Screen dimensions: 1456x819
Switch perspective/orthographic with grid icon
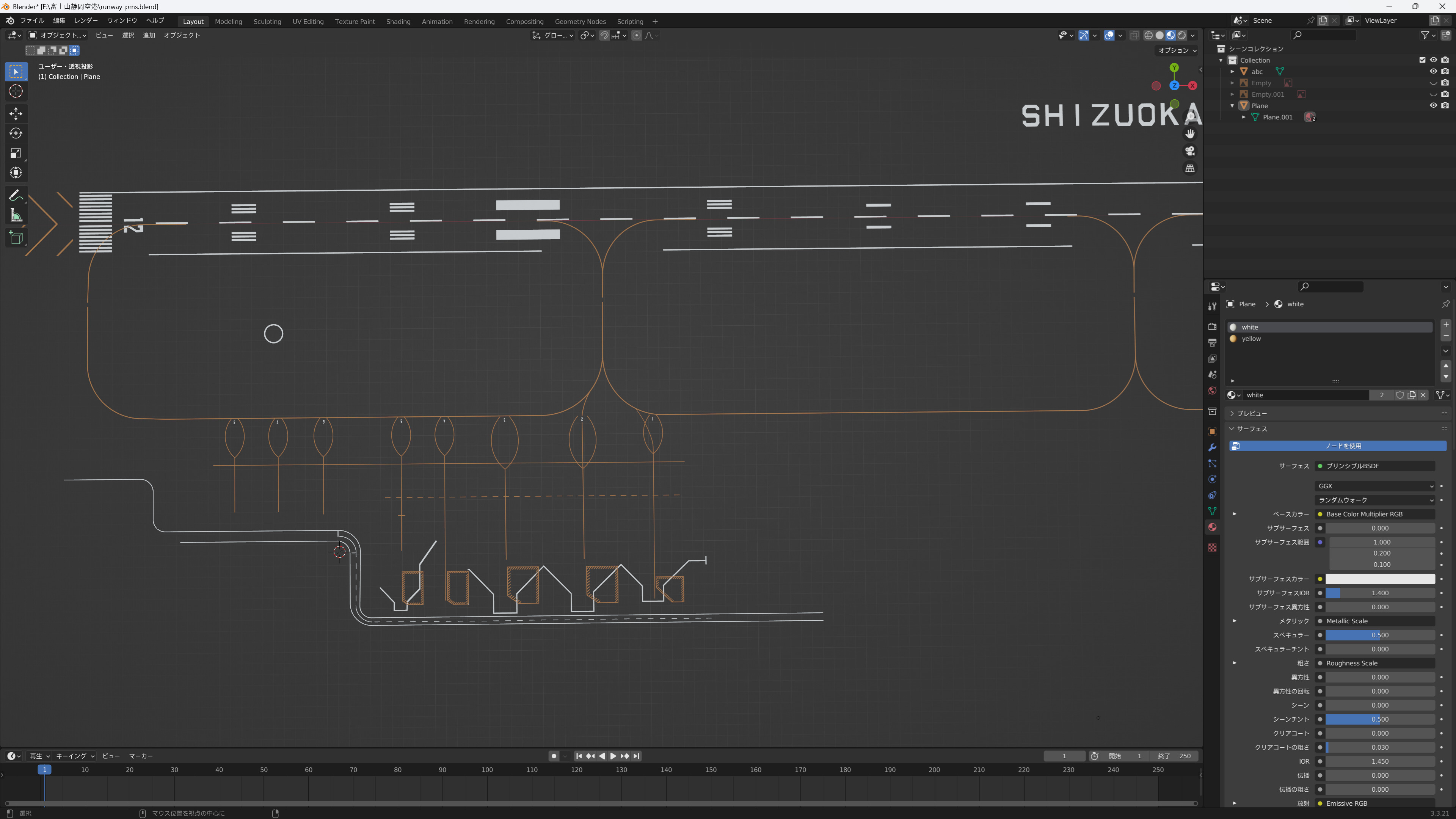click(x=1190, y=168)
